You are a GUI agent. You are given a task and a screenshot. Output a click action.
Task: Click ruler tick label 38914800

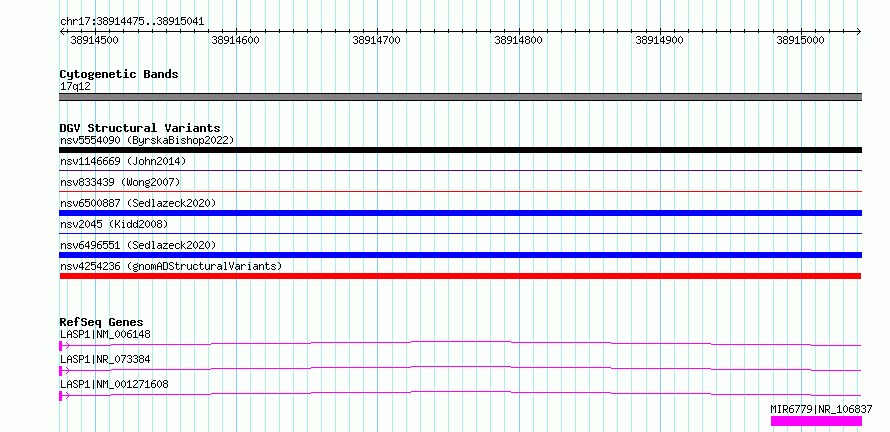(x=518, y=40)
